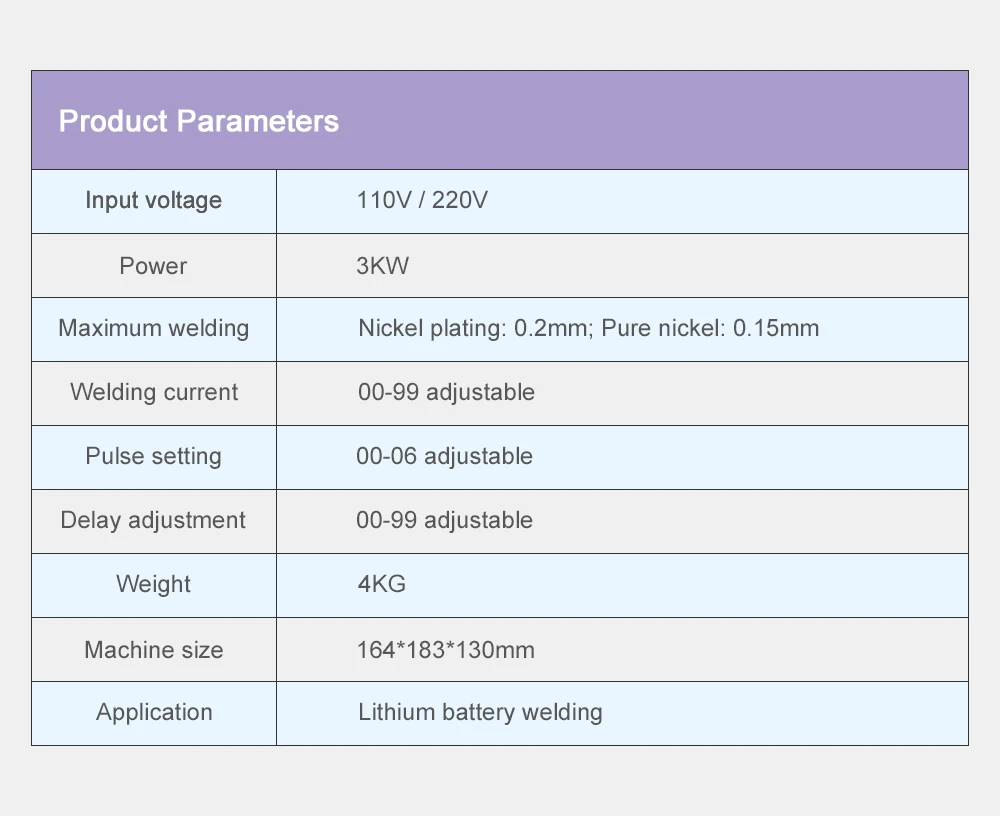The height and width of the screenshot is (816, 1000).
Task: Select the Maximum welding label
Action: [x=153, y=328]
